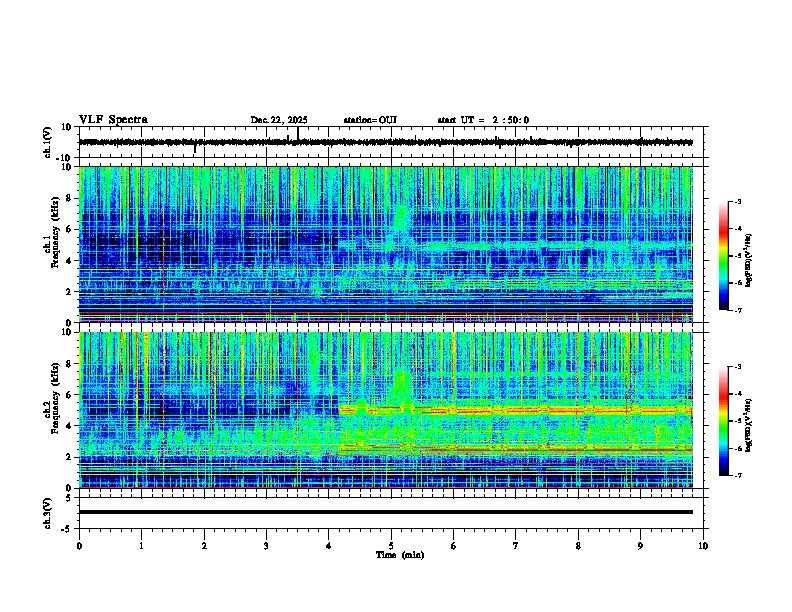This screenshot has height=612, width=792.
Task: Click the "6" kHz tick on the ch.2 frequency axis
Action: 70,395
